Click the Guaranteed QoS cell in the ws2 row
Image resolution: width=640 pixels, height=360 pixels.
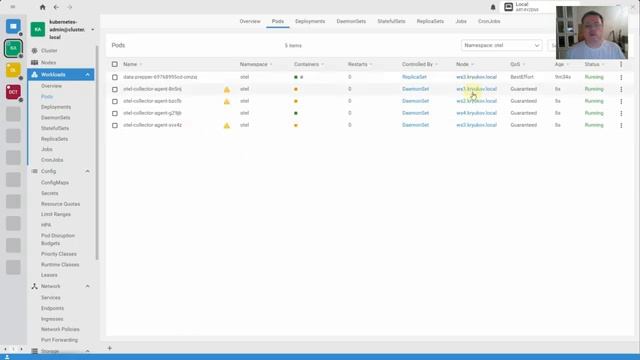click(523, 101)
